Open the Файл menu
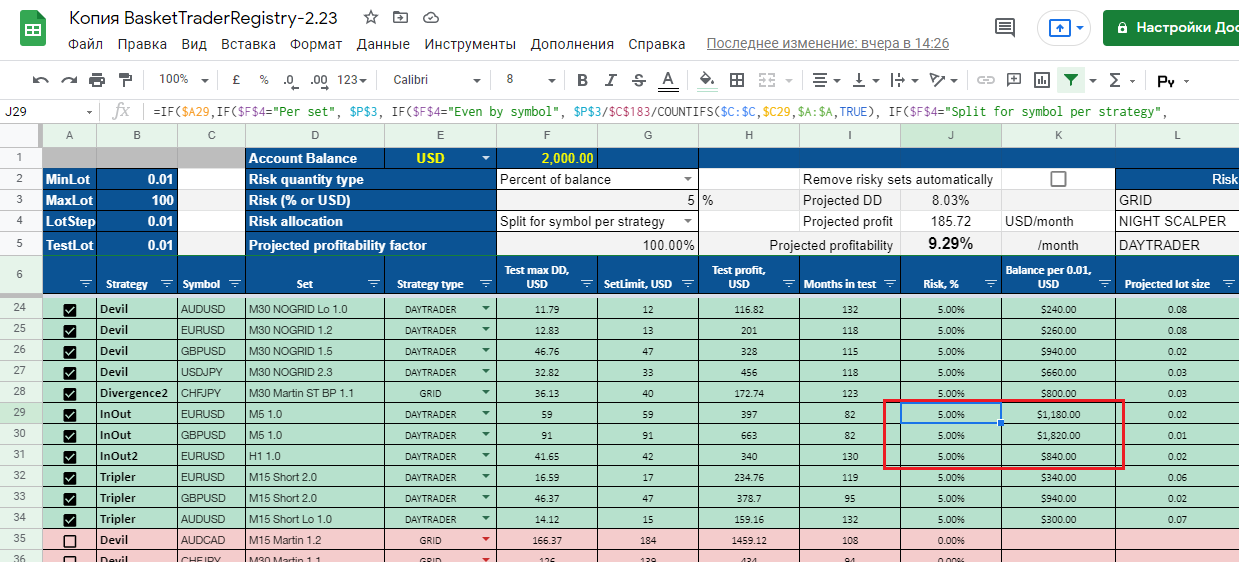Viewport: 1239px width, 562px height. [x=86, y=44]
